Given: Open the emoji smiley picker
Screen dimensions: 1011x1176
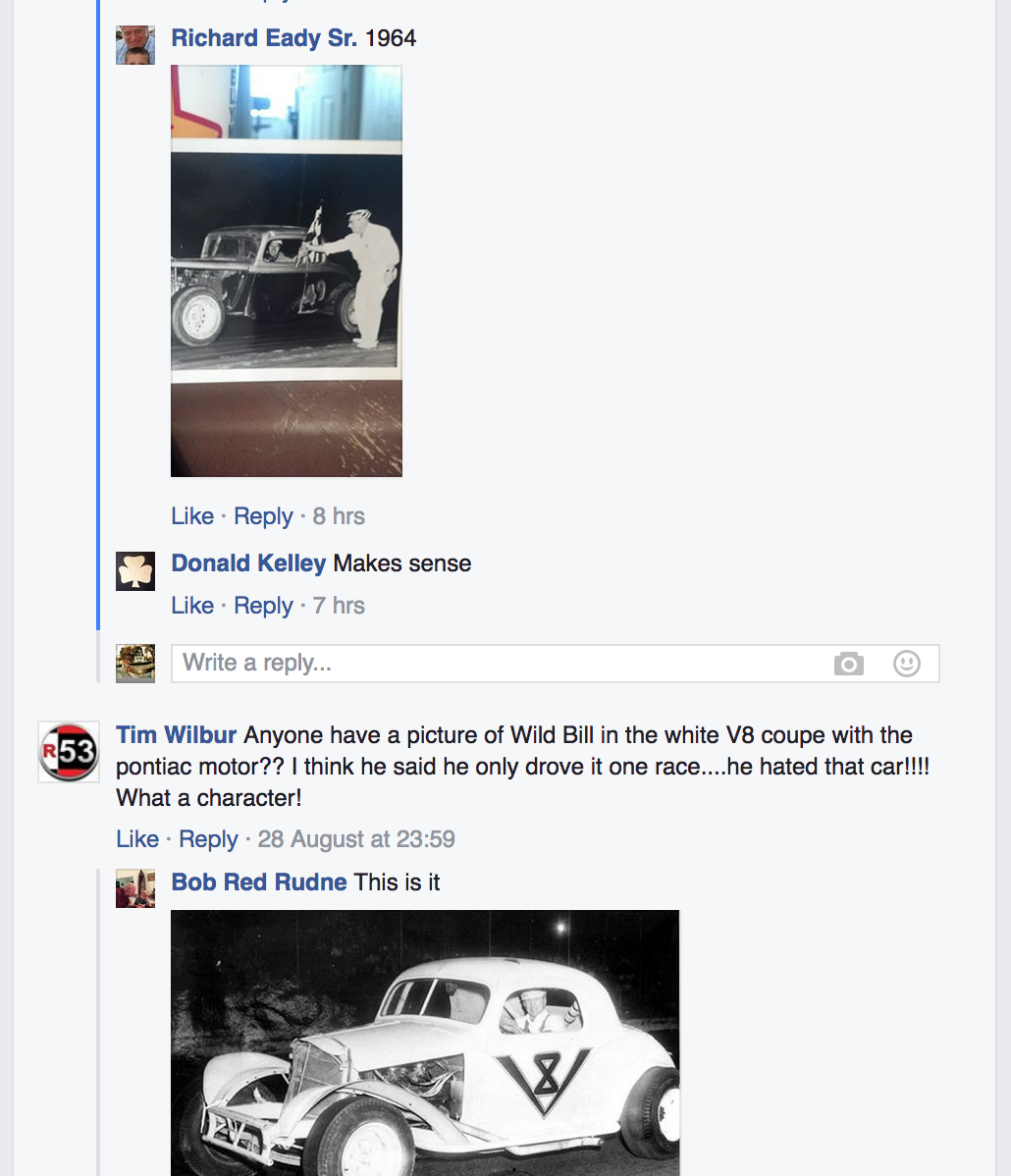Looking at the screenshot, I should [x=907, y=663].
